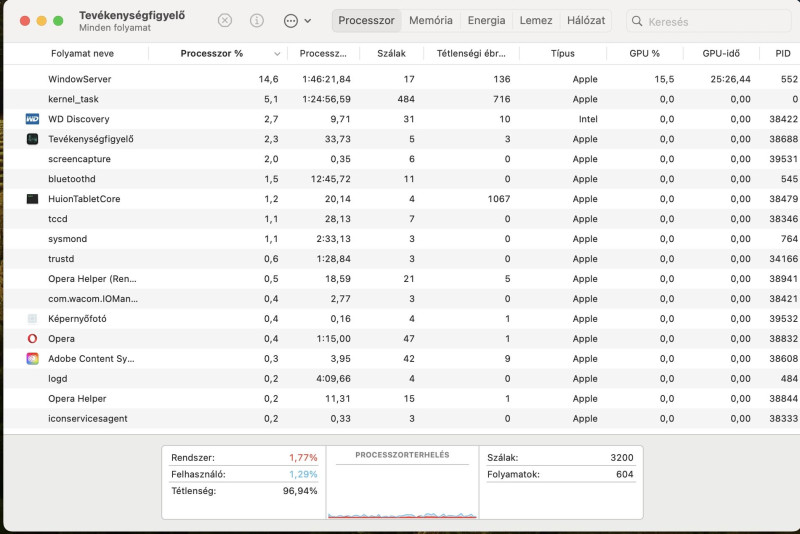Sort by GPU % column header
This screenshot has height=534, width=800.
[x=644, y=54]
